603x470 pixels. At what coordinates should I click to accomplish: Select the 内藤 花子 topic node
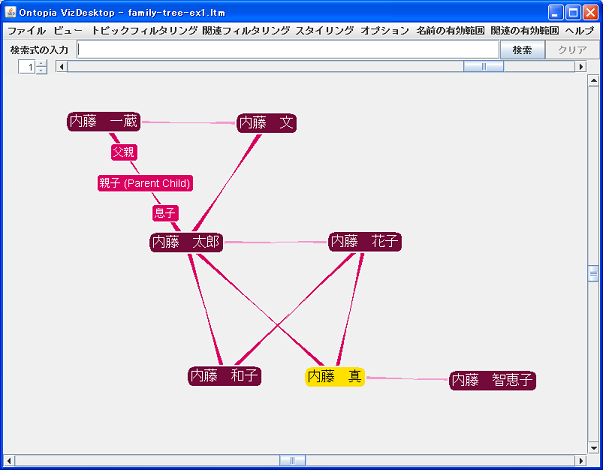point(365,242)
